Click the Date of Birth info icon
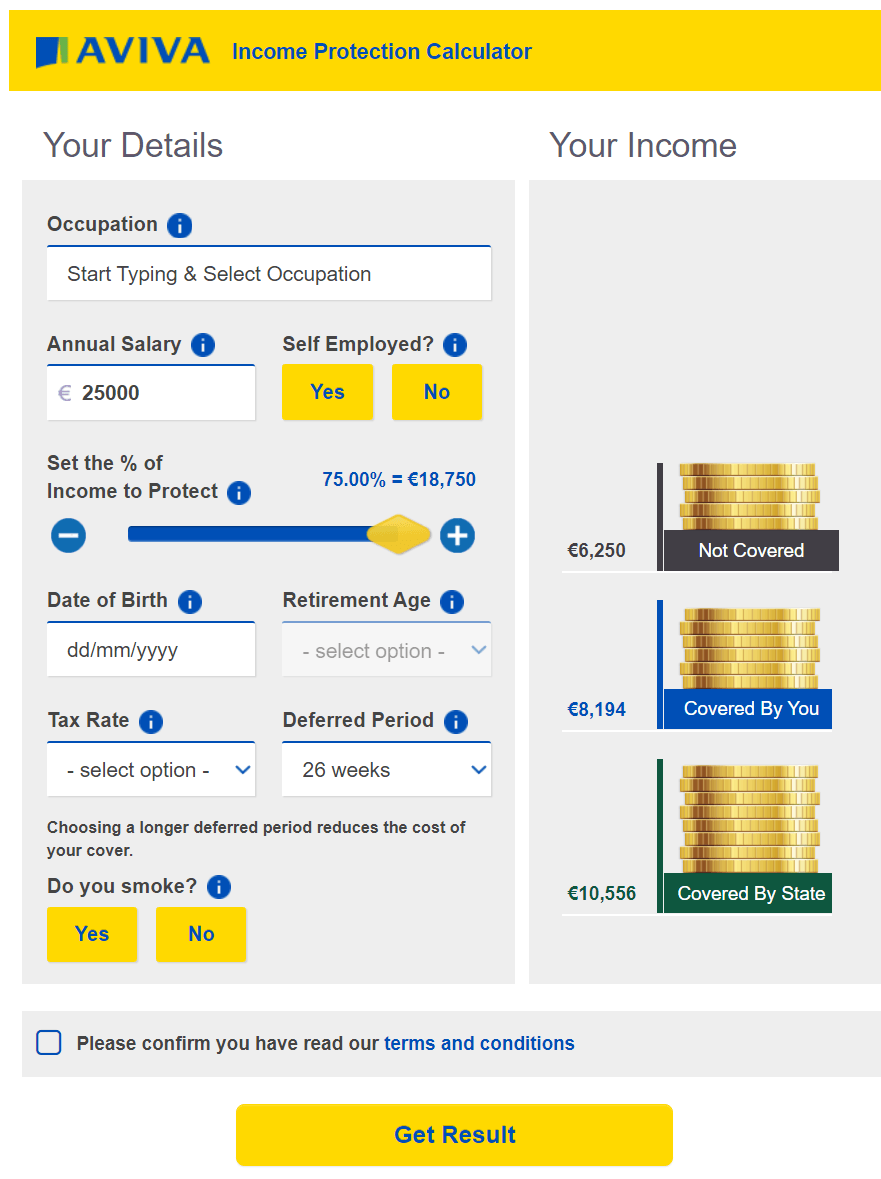Viewport: 881px width, 1179px height. coord(190,602)
